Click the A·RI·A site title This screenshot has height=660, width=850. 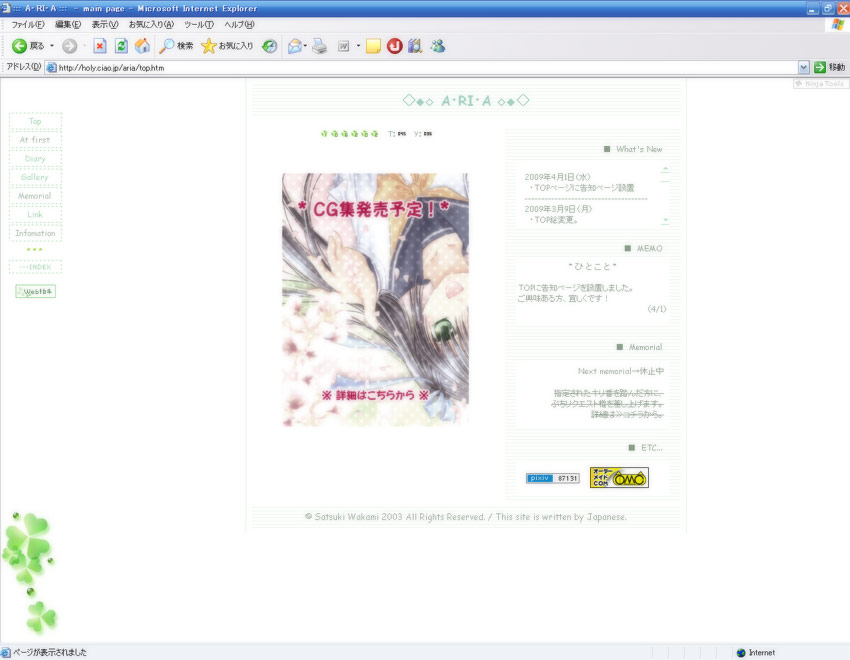tap(466, 101)
